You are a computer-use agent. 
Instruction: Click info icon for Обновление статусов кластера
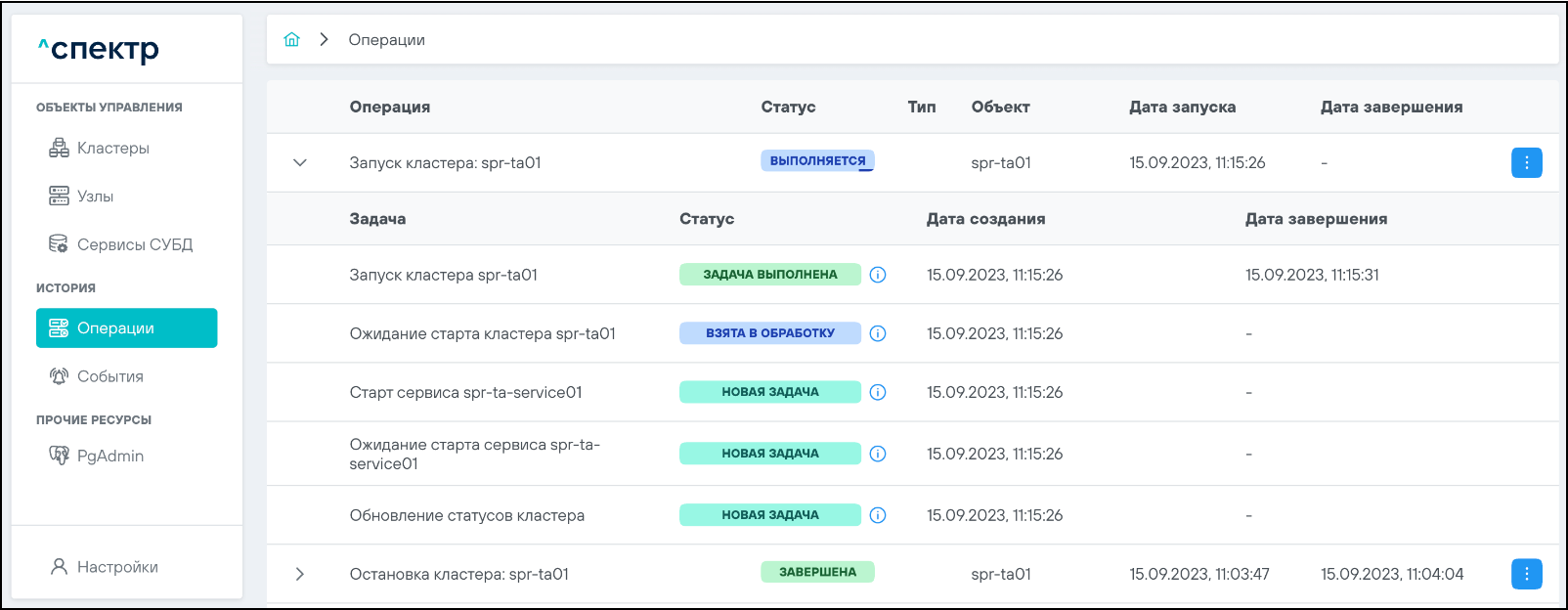click(x=878, y=515)
